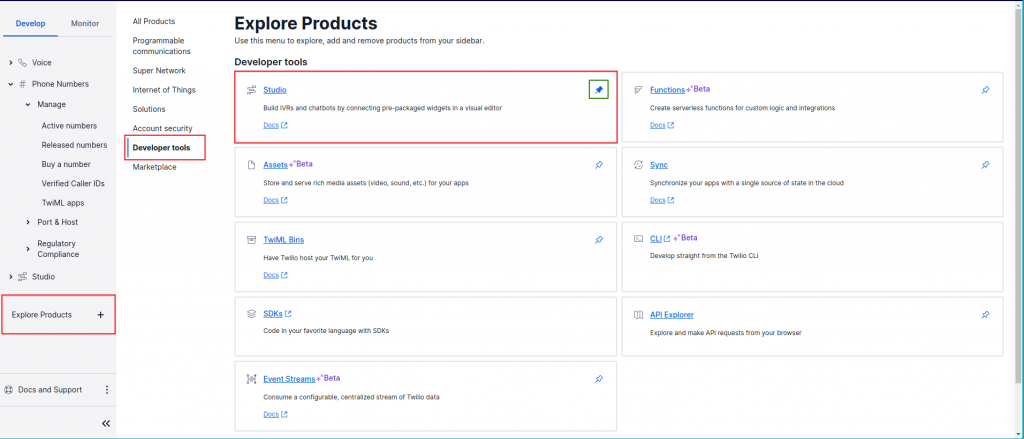This screenshot has width=1024, height=439.
Task: Open the Assets product link
Action: (276, 165)
